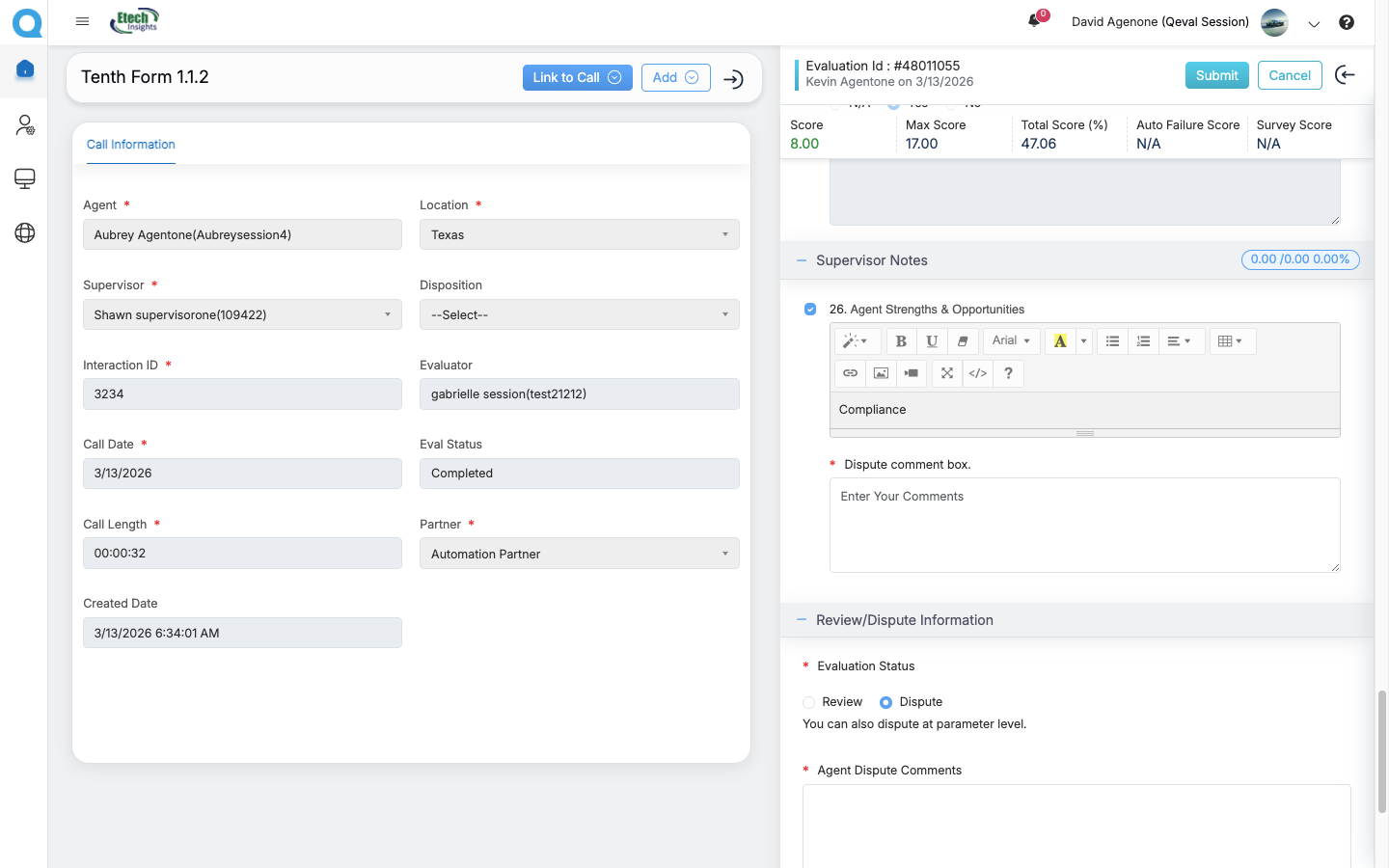Apply underline in the editor toolbar
The height and width of the screenshot is (868, 1389).
[x=931, y=341]
